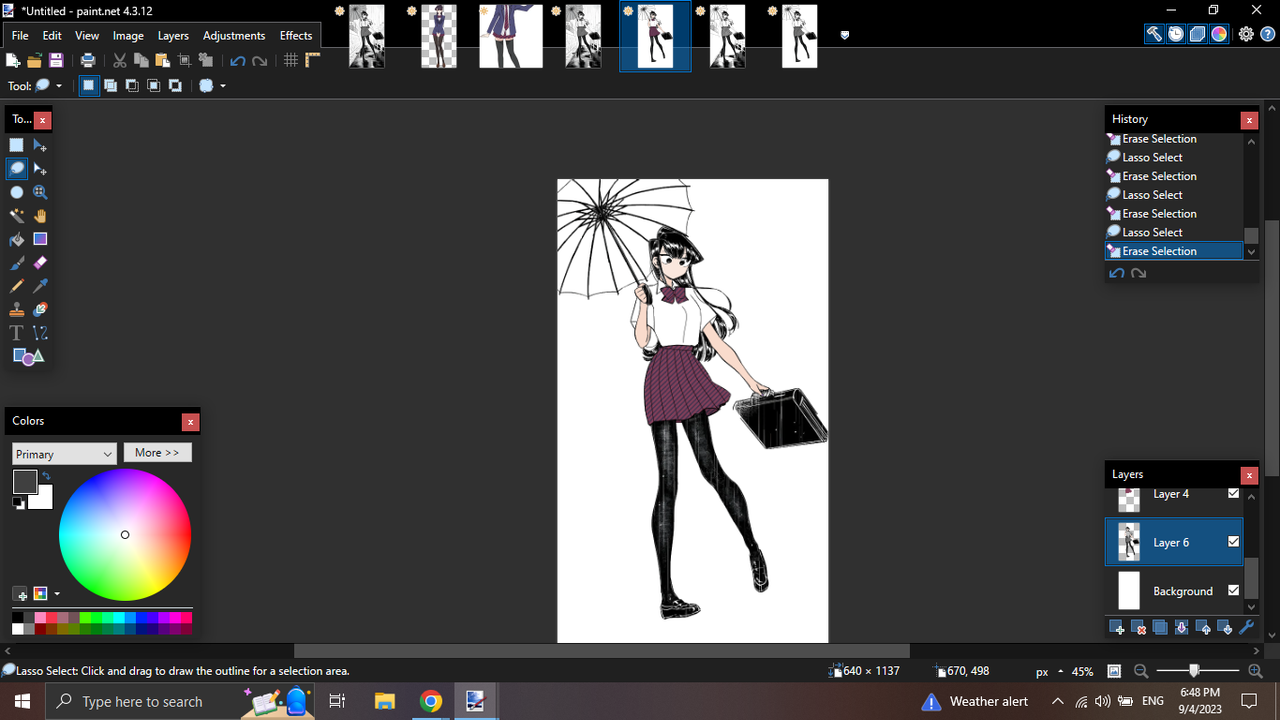Open the Tool dropdown in the toolbar
Image resolution: width=1280 pixels, height=720 pixels.
(58, 85)
